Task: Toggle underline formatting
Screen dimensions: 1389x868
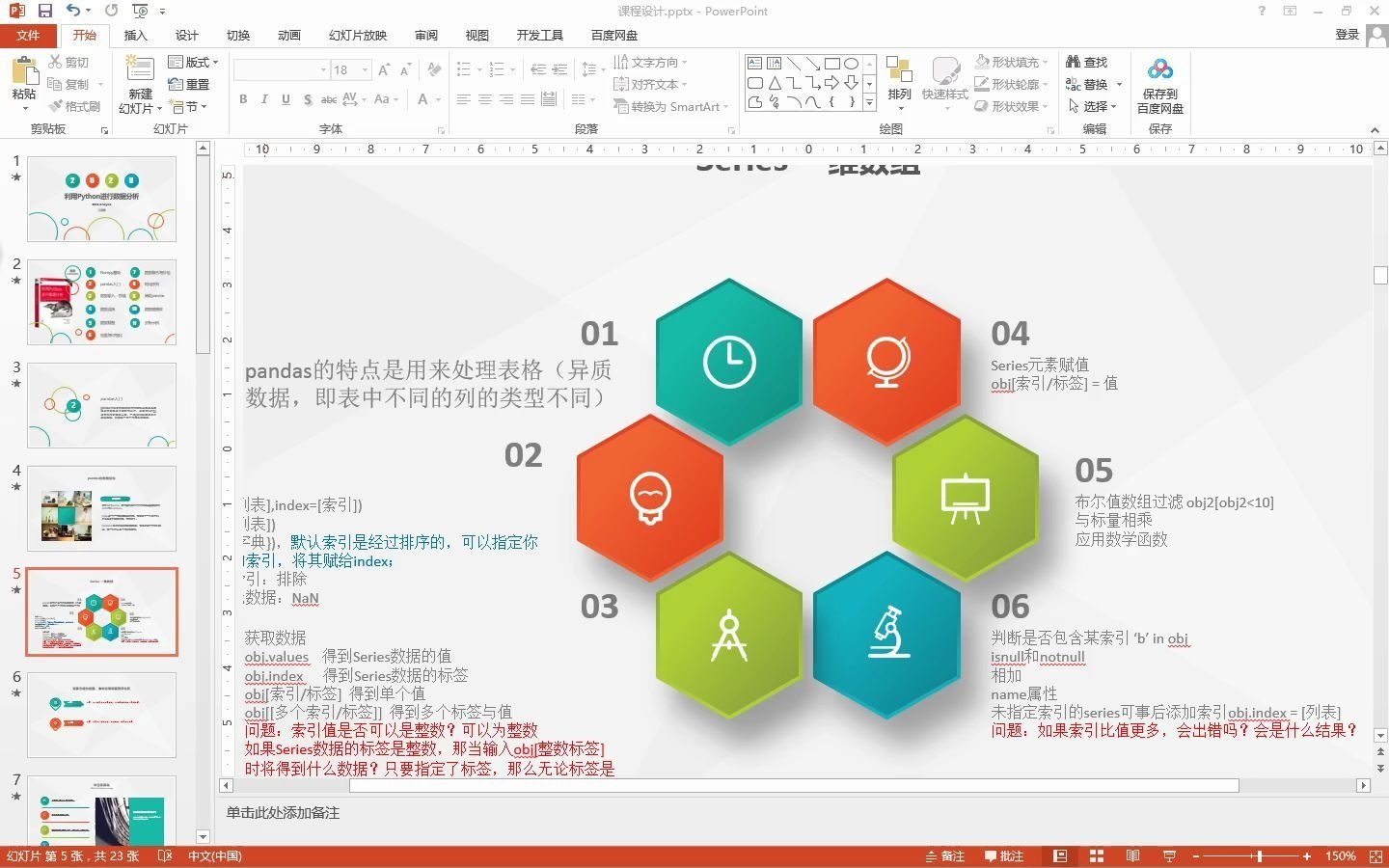Action: pos(286,98)
